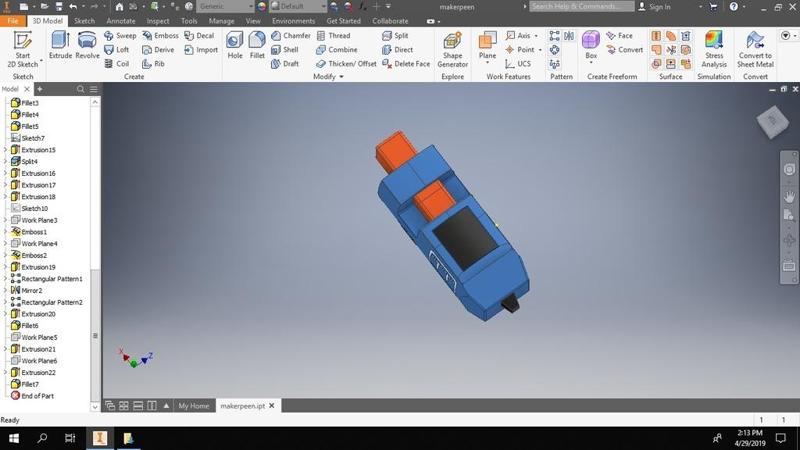The height and width of the screenshot is (450, 800).
Task: Open Task View on taskbar
Action: coord(70,438)
